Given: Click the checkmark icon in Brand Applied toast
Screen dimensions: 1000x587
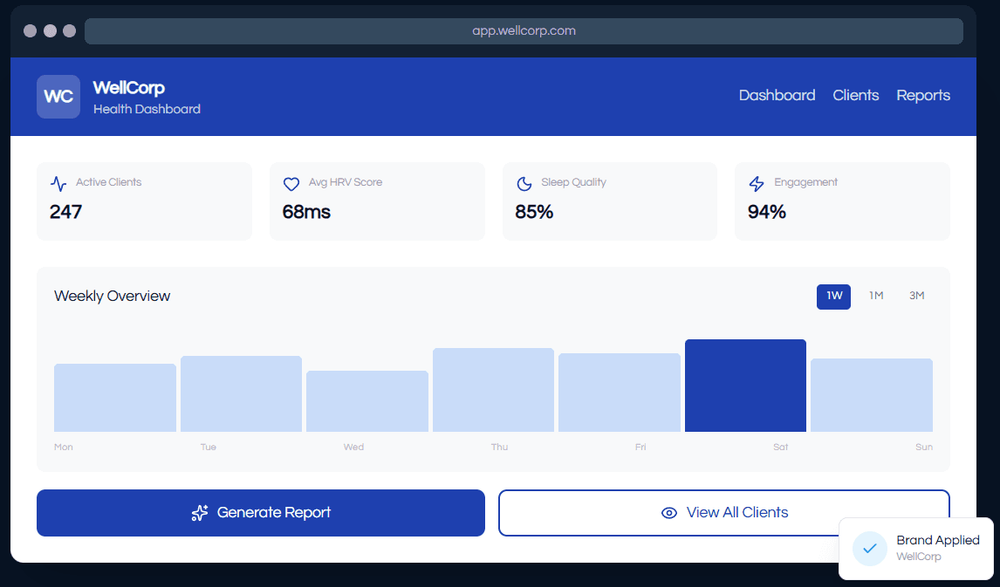Looking at the screenshot, I should tap(869, 548).
